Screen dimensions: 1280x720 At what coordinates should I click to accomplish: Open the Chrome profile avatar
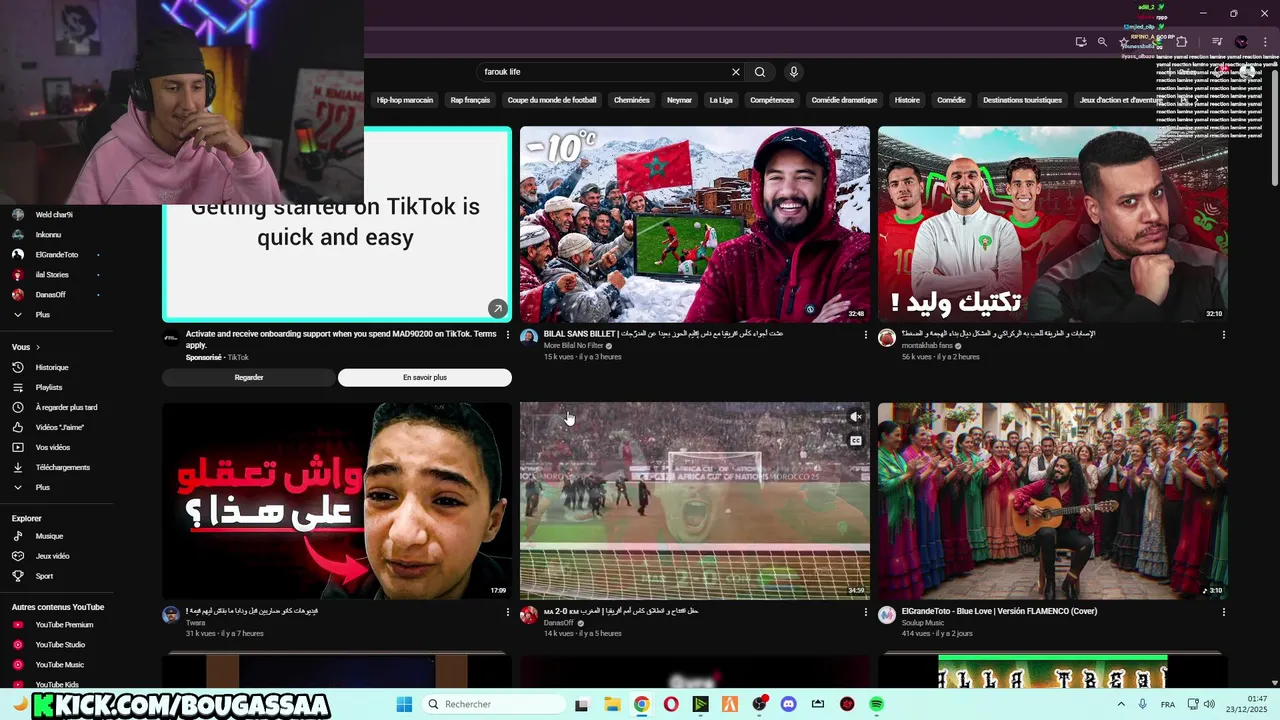[x=1241, y=42]
